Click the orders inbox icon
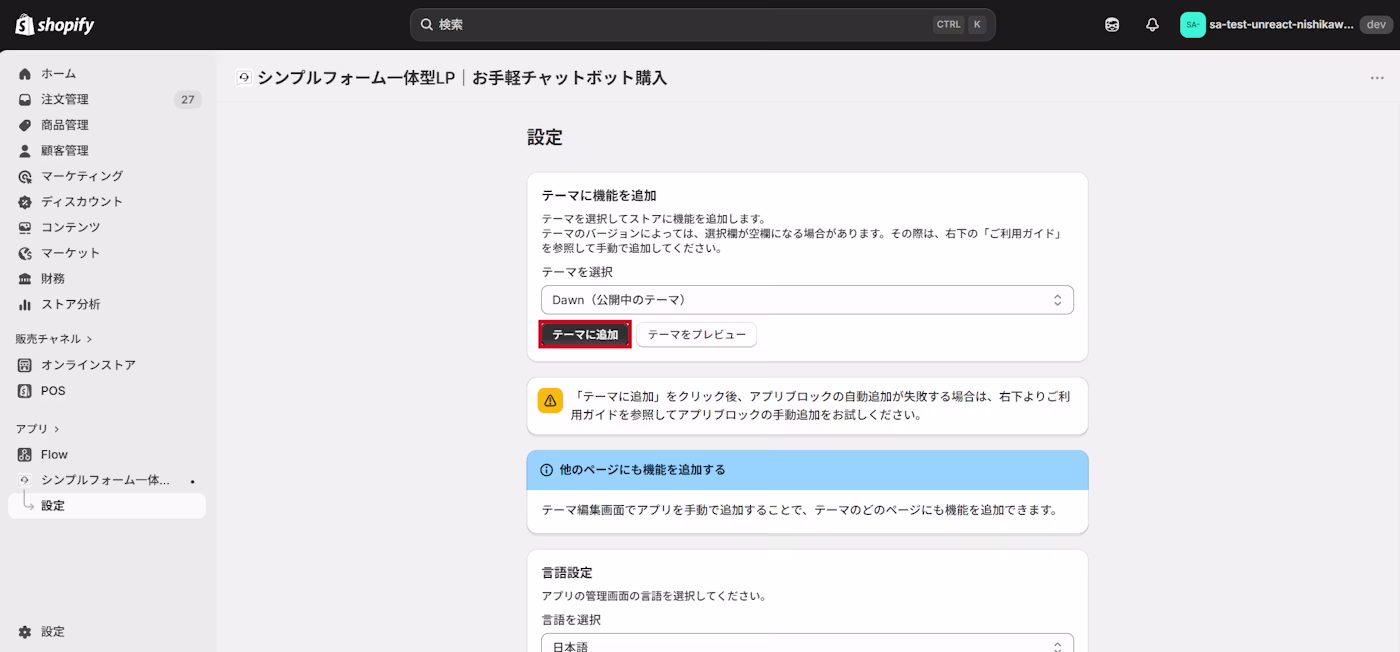 coord(25,100)
